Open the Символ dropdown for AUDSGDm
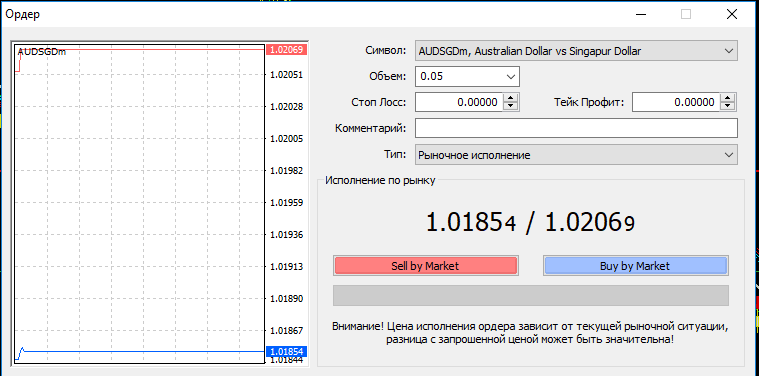The image size is (759, 376). point(576,51)
